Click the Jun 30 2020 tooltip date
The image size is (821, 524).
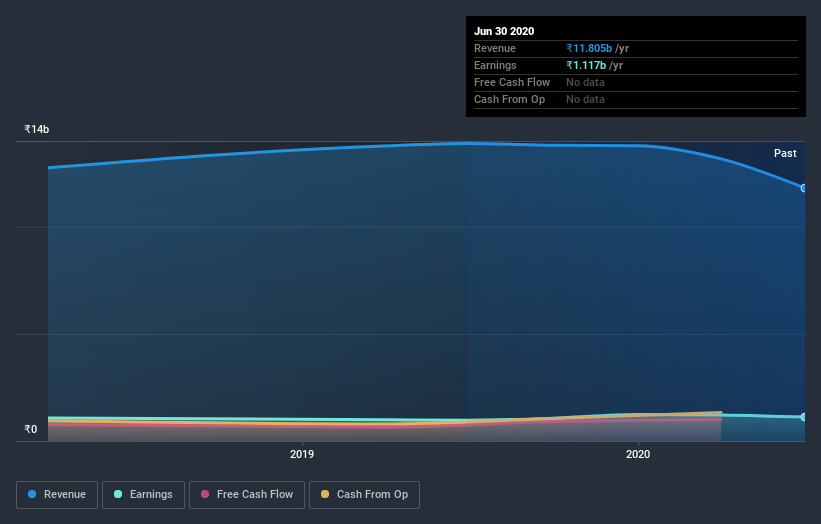504,31
